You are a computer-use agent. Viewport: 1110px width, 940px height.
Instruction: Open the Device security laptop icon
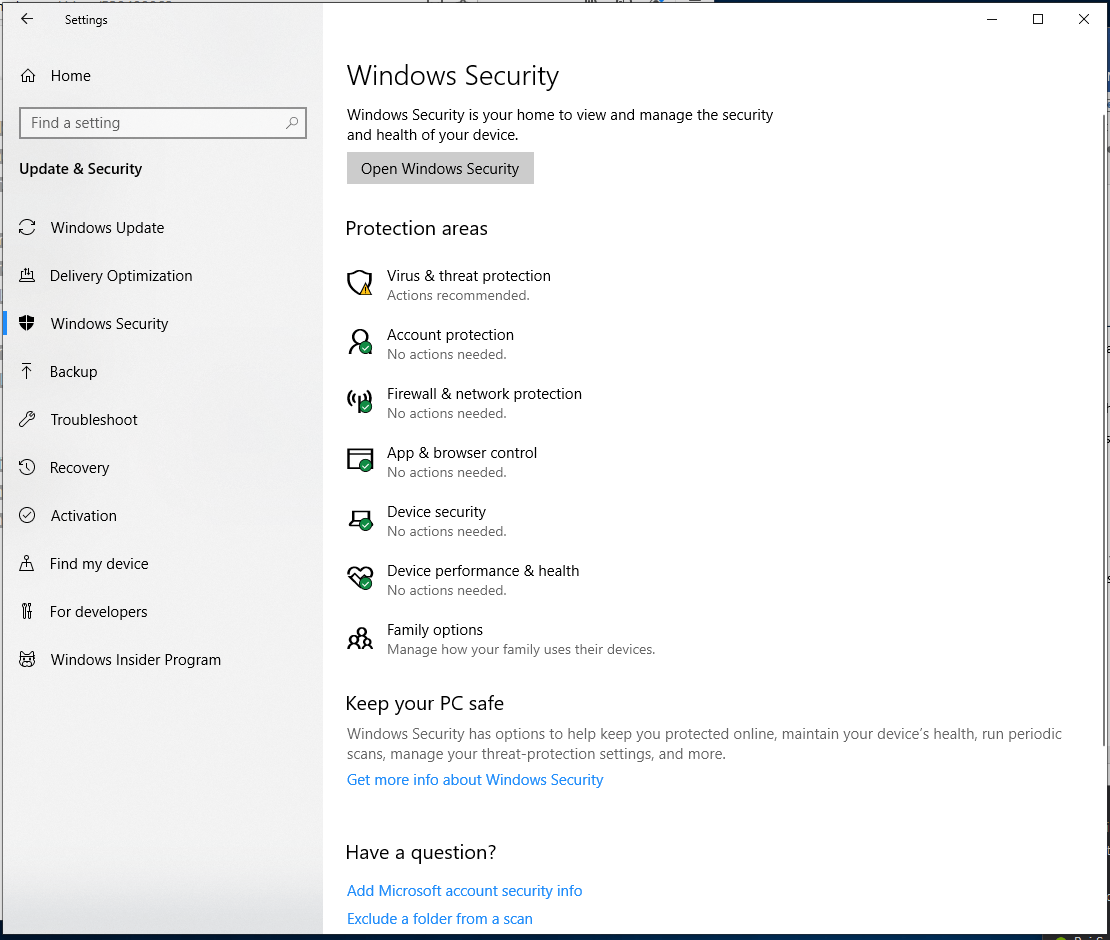point(360,520)
